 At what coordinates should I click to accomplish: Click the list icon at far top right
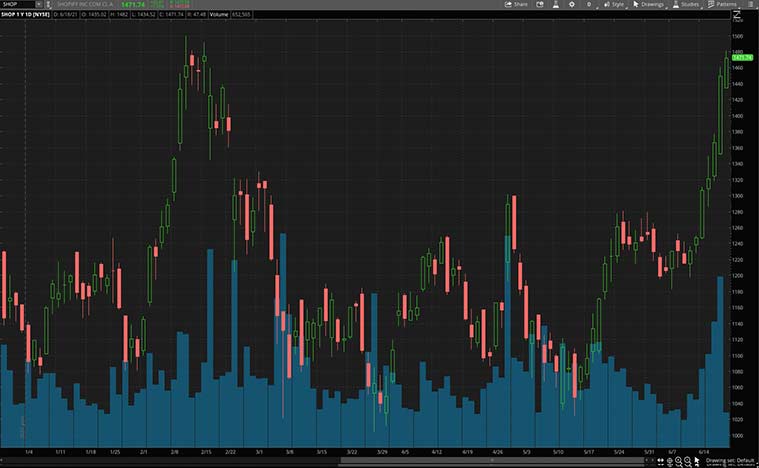pyautogui.click(x=750, y=4)
